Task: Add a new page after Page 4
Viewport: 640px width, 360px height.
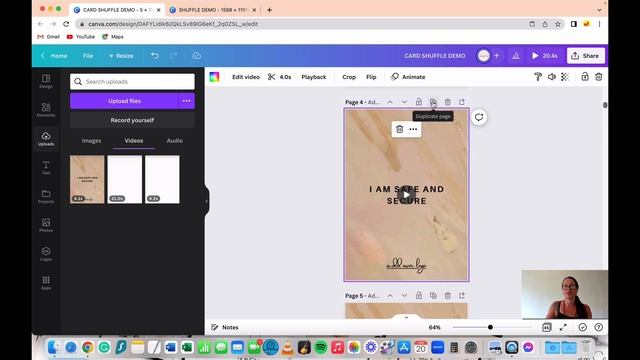Action: point(462,102)
